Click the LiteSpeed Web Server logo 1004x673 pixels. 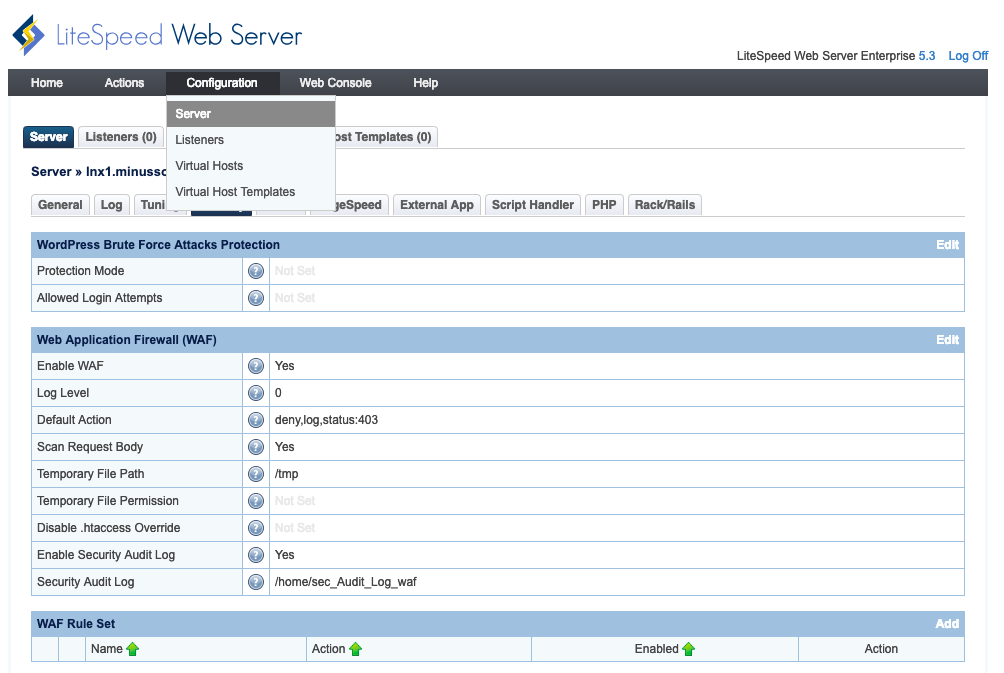(157, 35)
